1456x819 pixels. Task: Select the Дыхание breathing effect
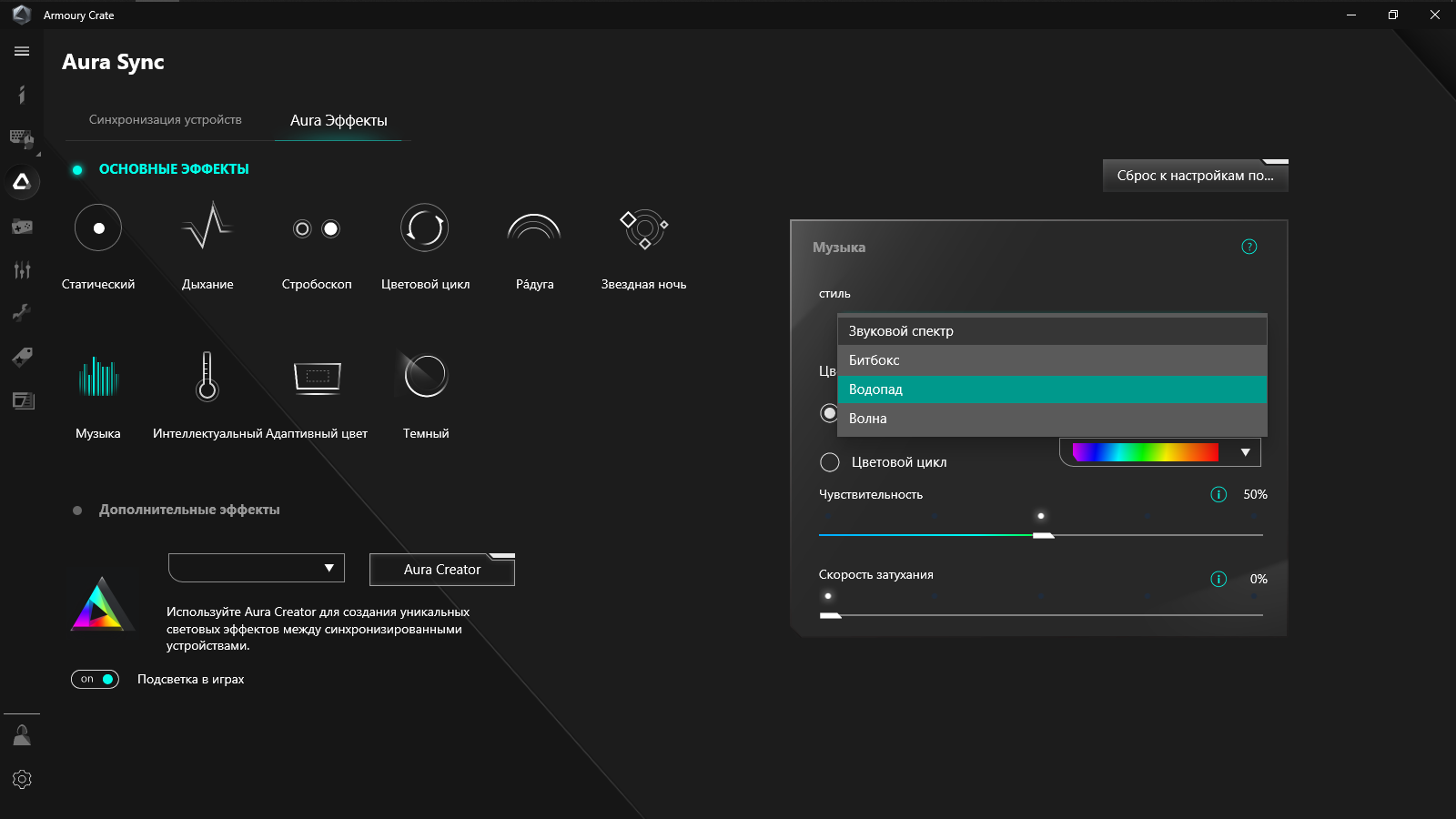pyautogui.click(x=207, y=227)
